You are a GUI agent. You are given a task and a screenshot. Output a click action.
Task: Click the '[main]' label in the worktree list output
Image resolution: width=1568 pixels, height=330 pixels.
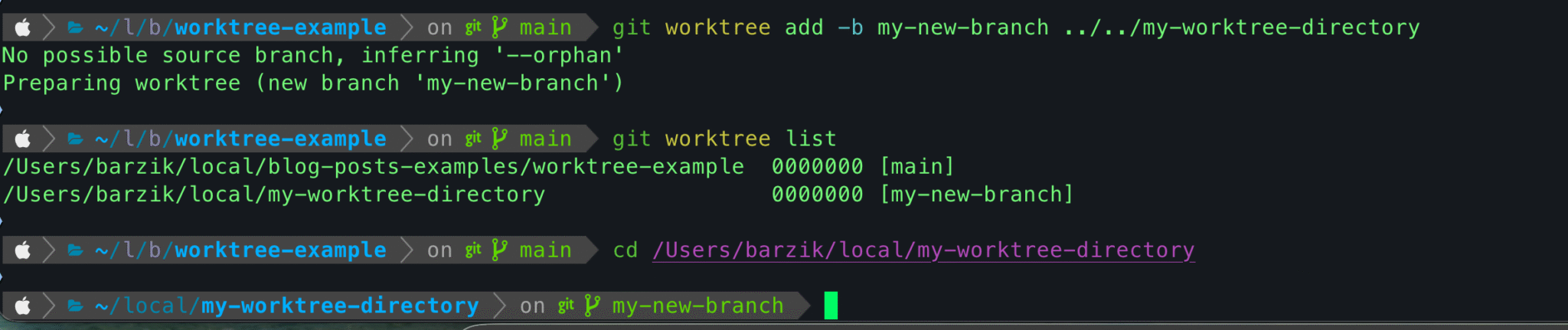(916, 167)
